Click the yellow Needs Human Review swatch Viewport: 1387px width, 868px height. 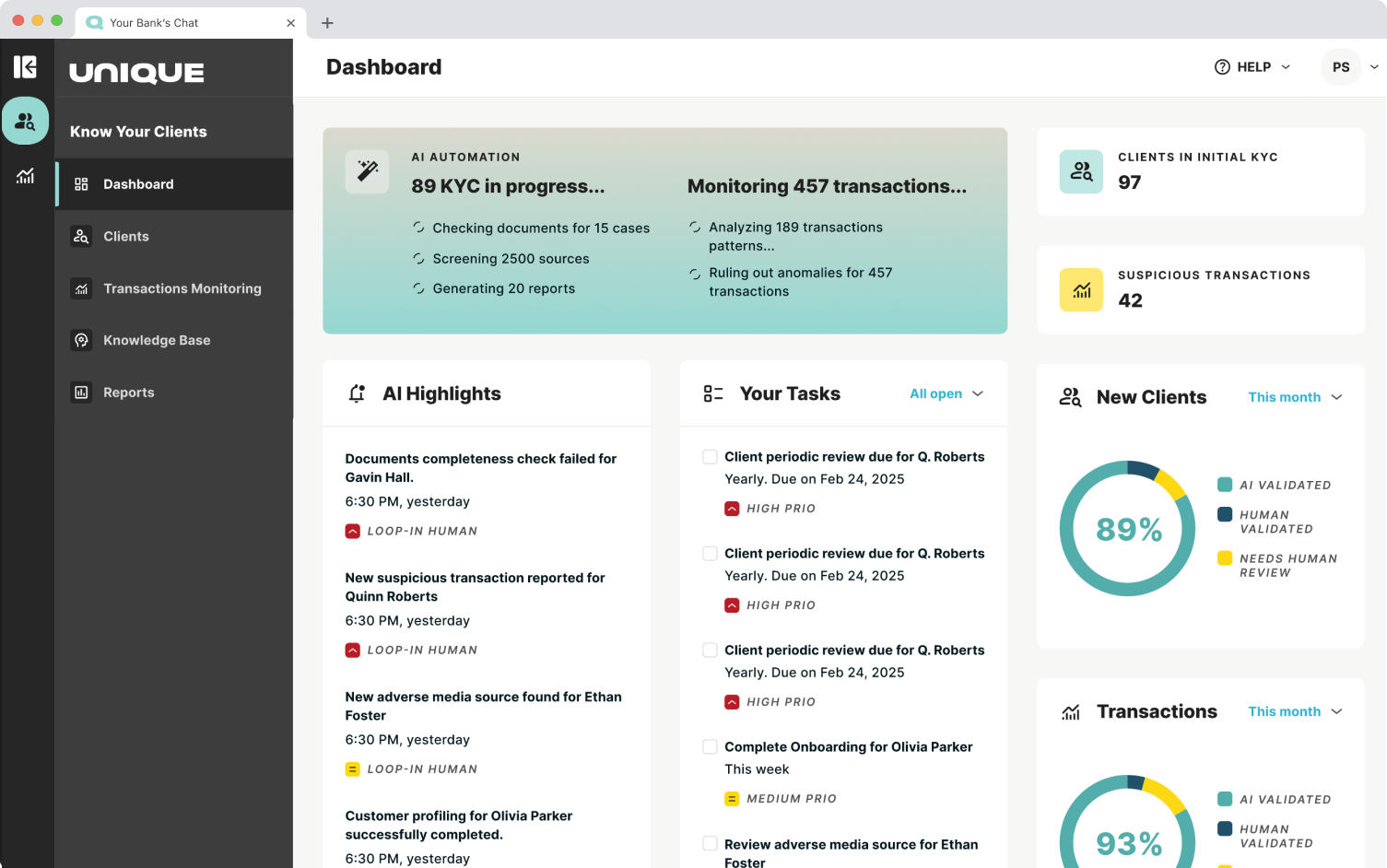1225,558
